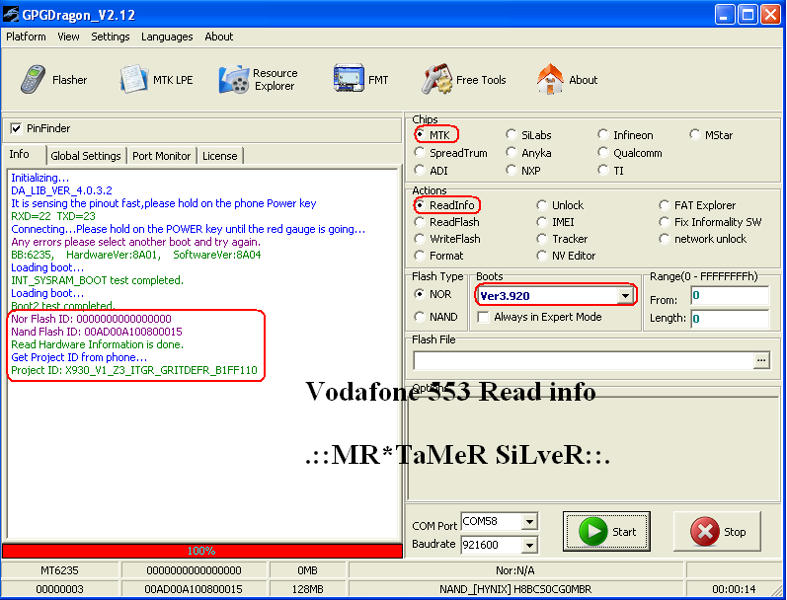Select the MStar chip option

695,135
